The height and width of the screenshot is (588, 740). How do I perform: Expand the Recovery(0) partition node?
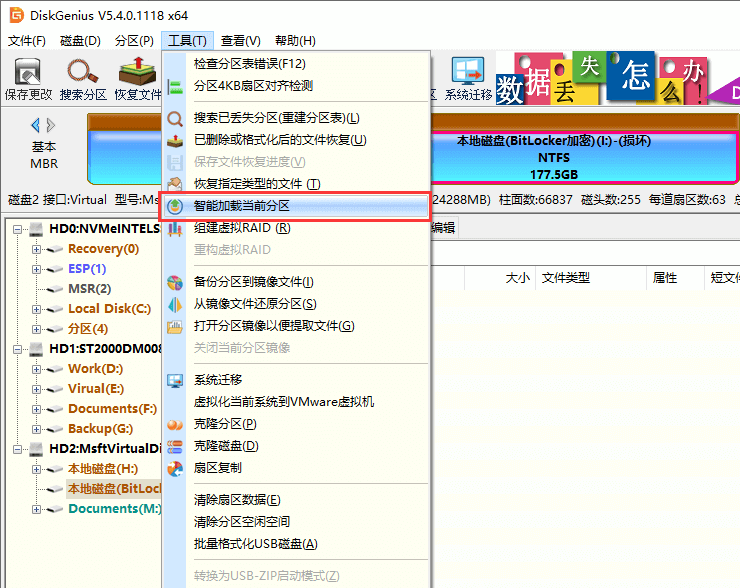pos(36,249)
